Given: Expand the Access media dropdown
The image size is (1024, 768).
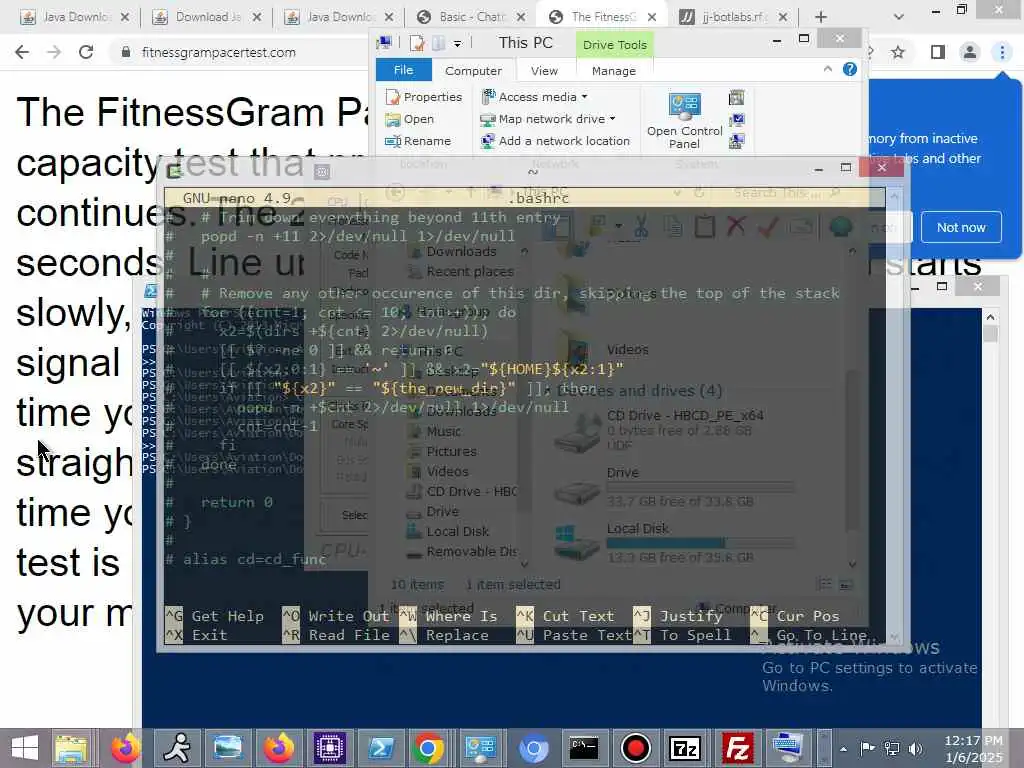Looking at the screenshot, I should (584, 97).
